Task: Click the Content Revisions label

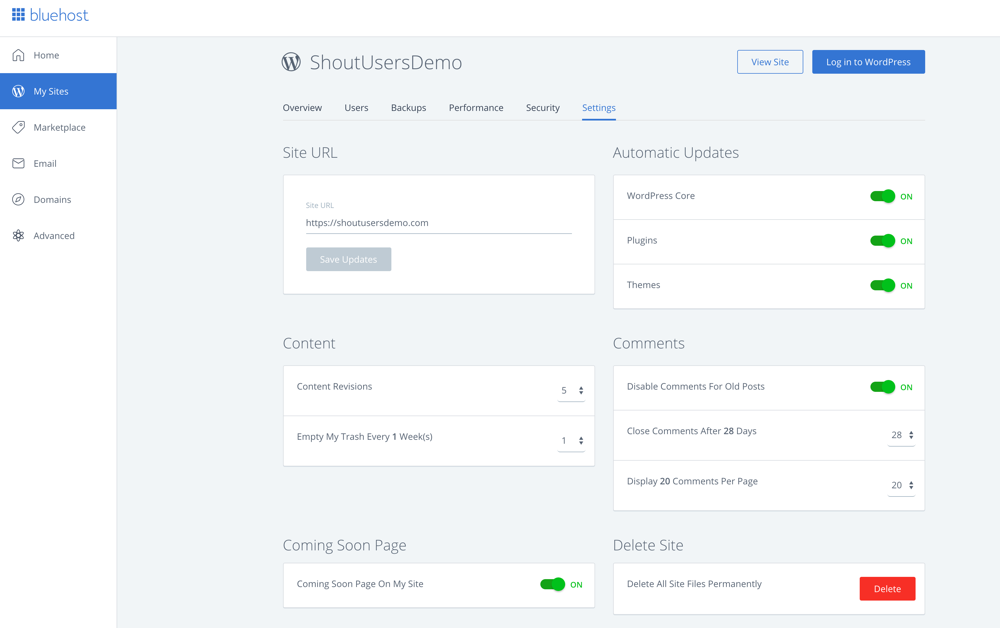Action: tap(334, 386)
